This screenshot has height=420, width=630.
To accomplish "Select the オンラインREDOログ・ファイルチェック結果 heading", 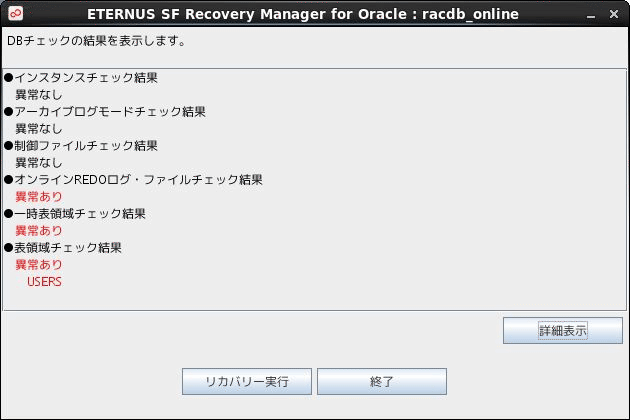I will tap(133, 179).
